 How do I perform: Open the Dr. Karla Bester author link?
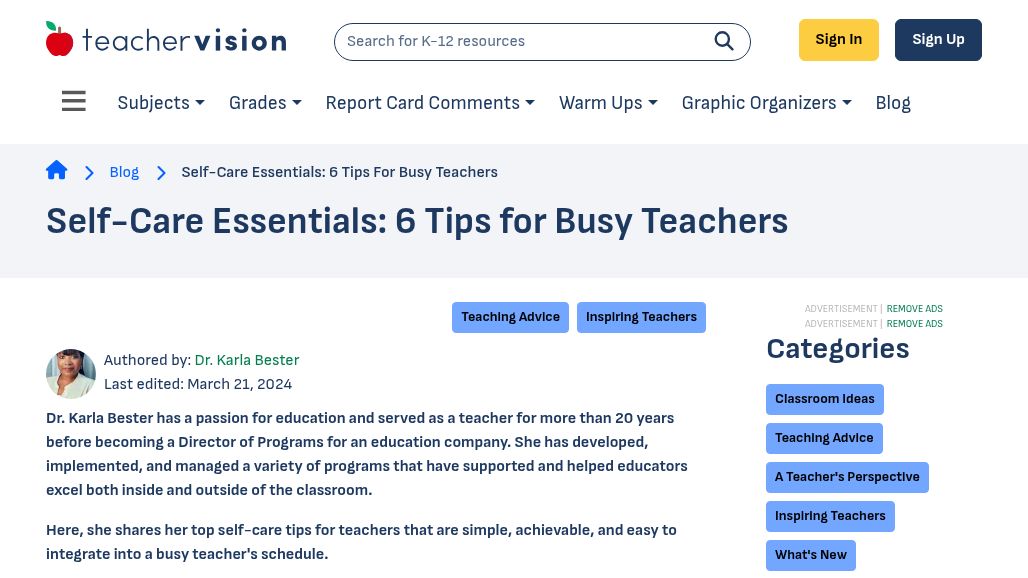point(247,360)
